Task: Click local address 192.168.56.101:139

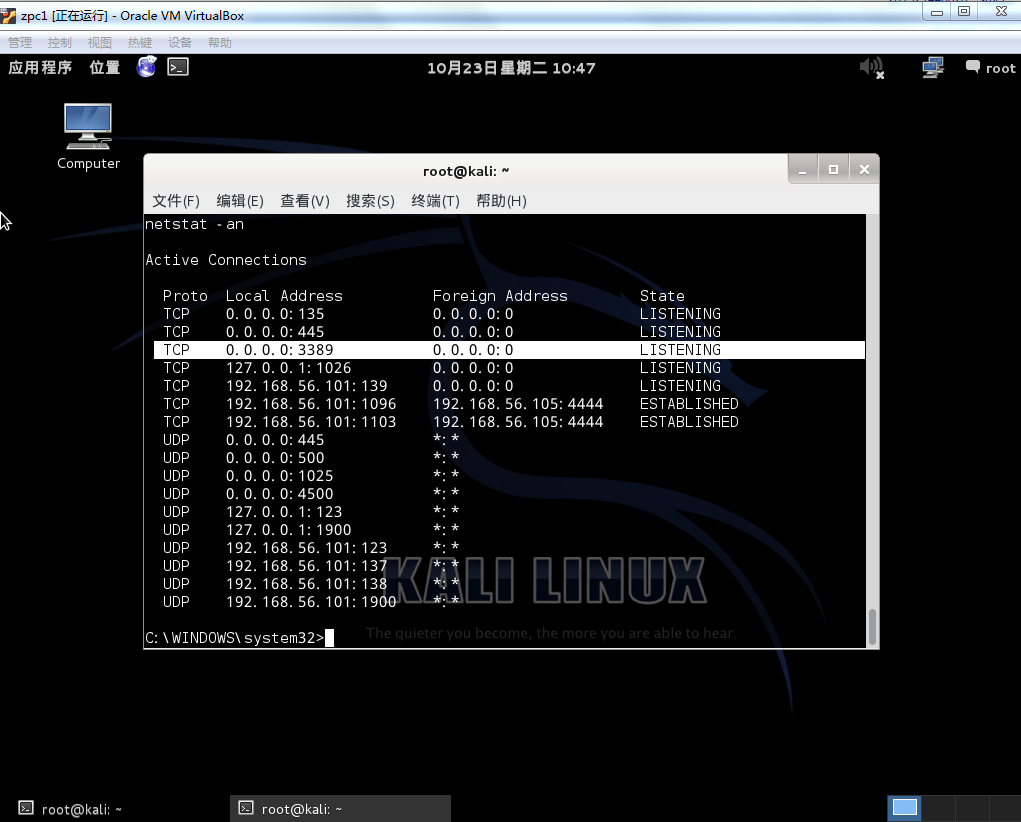Action: 307,386
